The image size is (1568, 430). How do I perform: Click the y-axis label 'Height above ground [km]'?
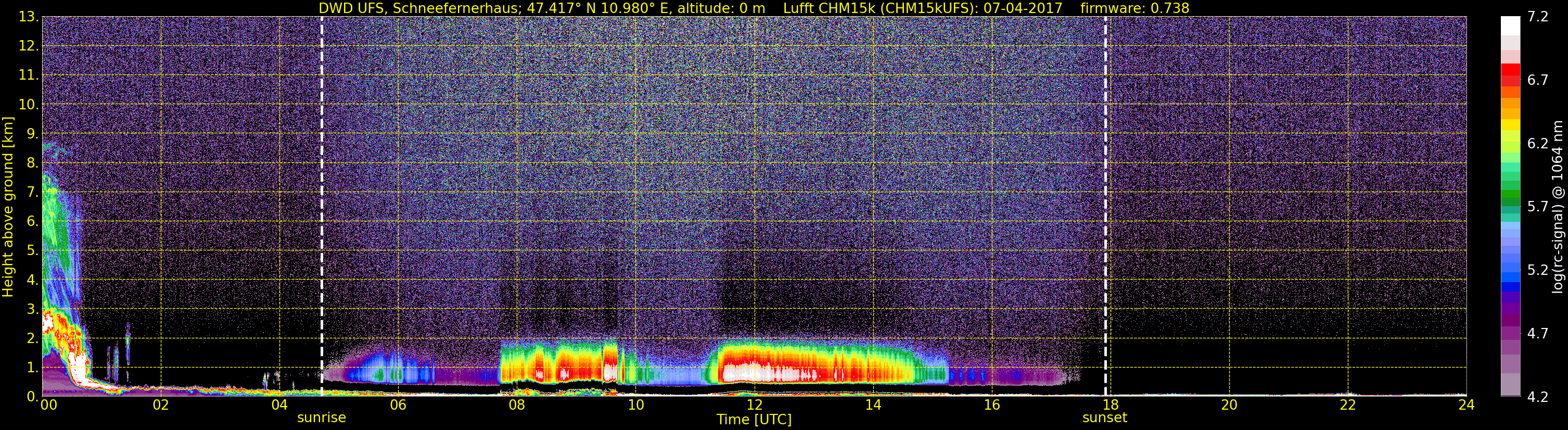pyautogui.click(x=8, y=207)
